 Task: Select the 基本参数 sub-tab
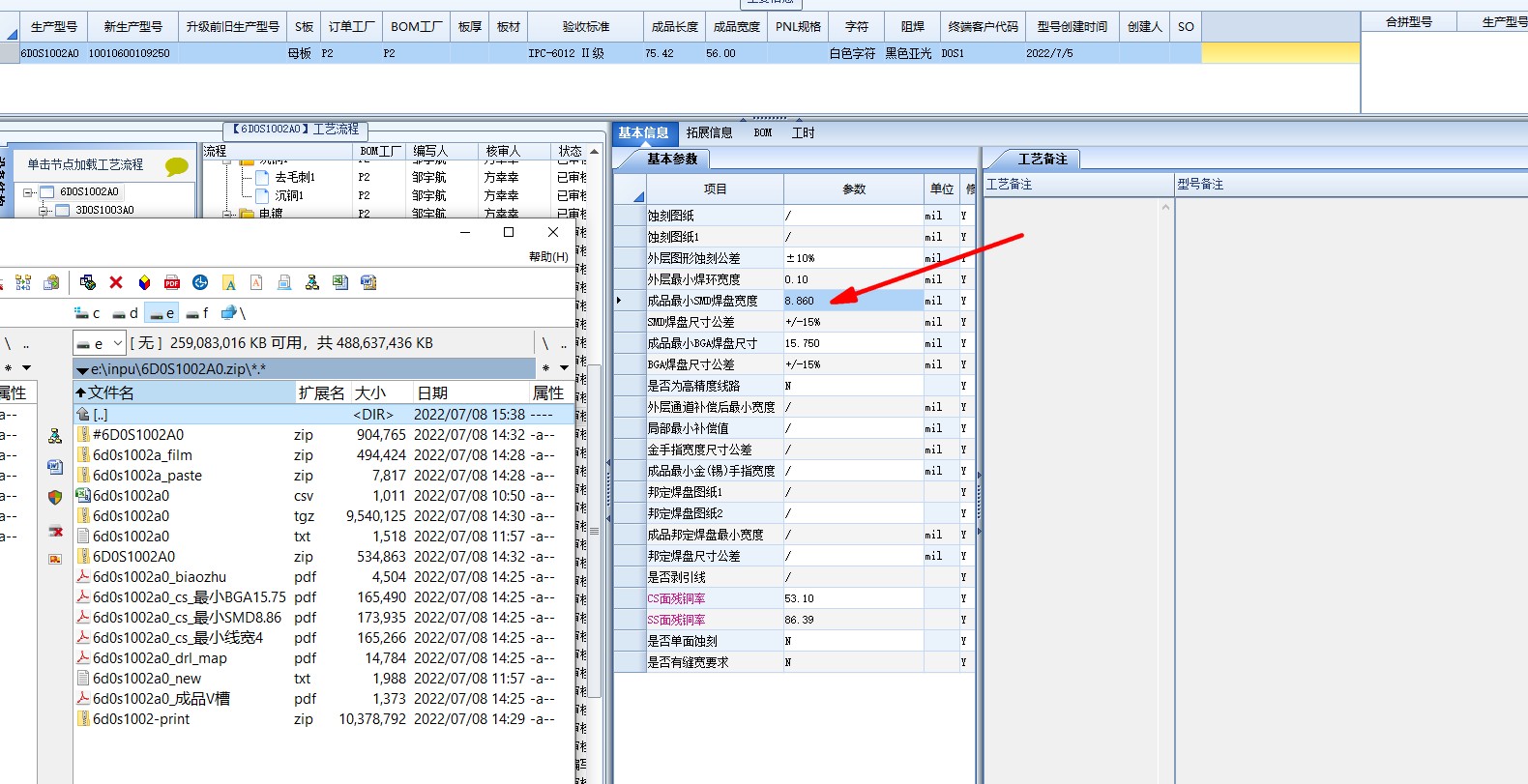point(672,160)
